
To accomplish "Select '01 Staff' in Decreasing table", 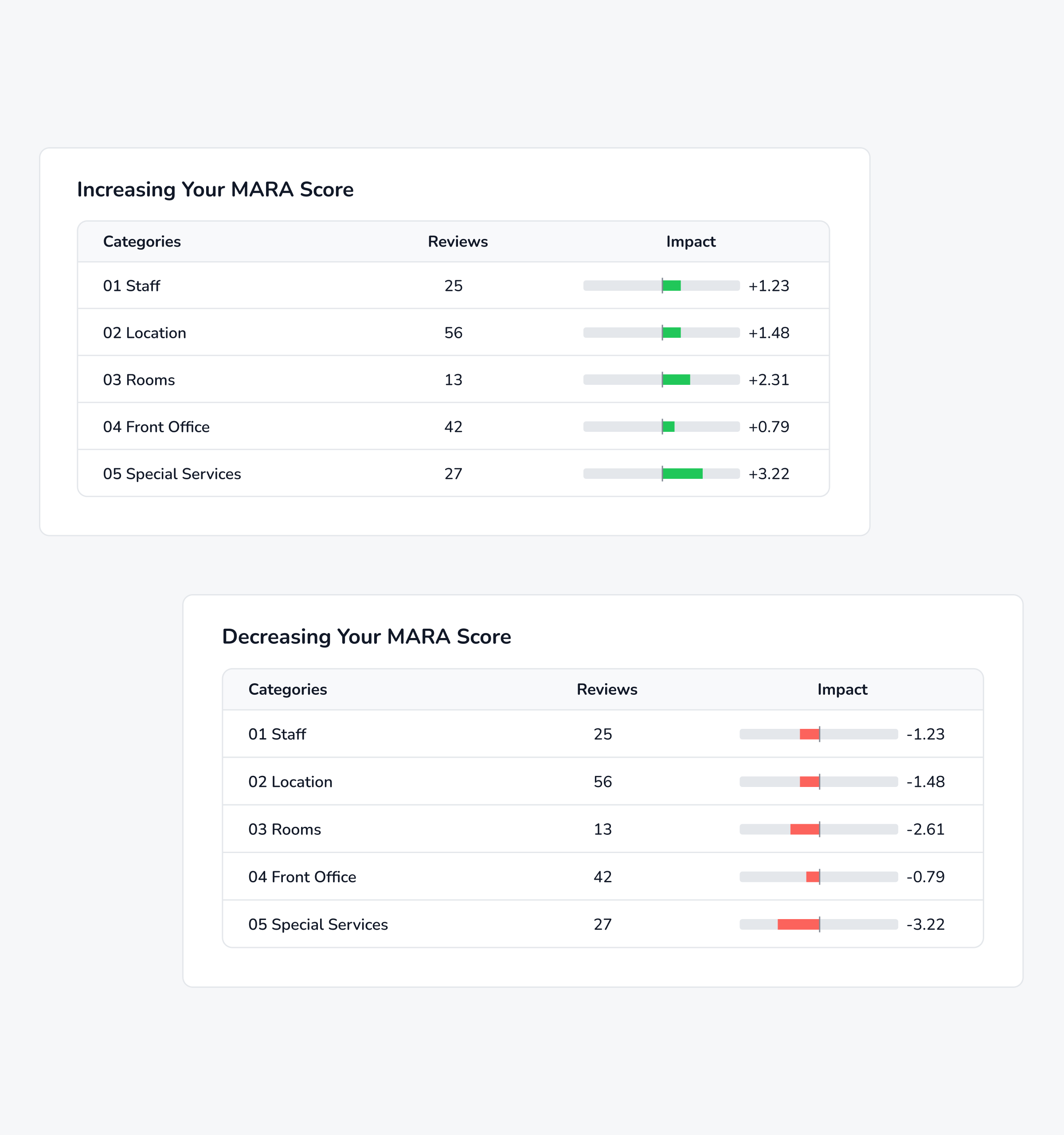I will [x=277, y=734].
